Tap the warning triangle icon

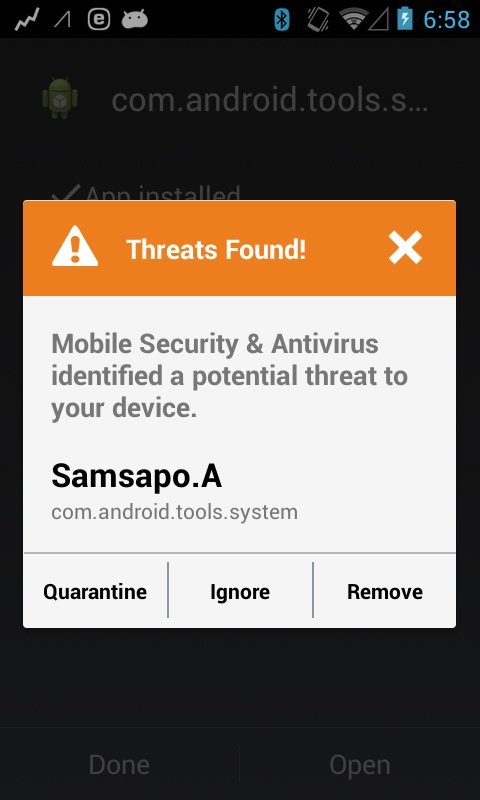[x=75, y=246]
